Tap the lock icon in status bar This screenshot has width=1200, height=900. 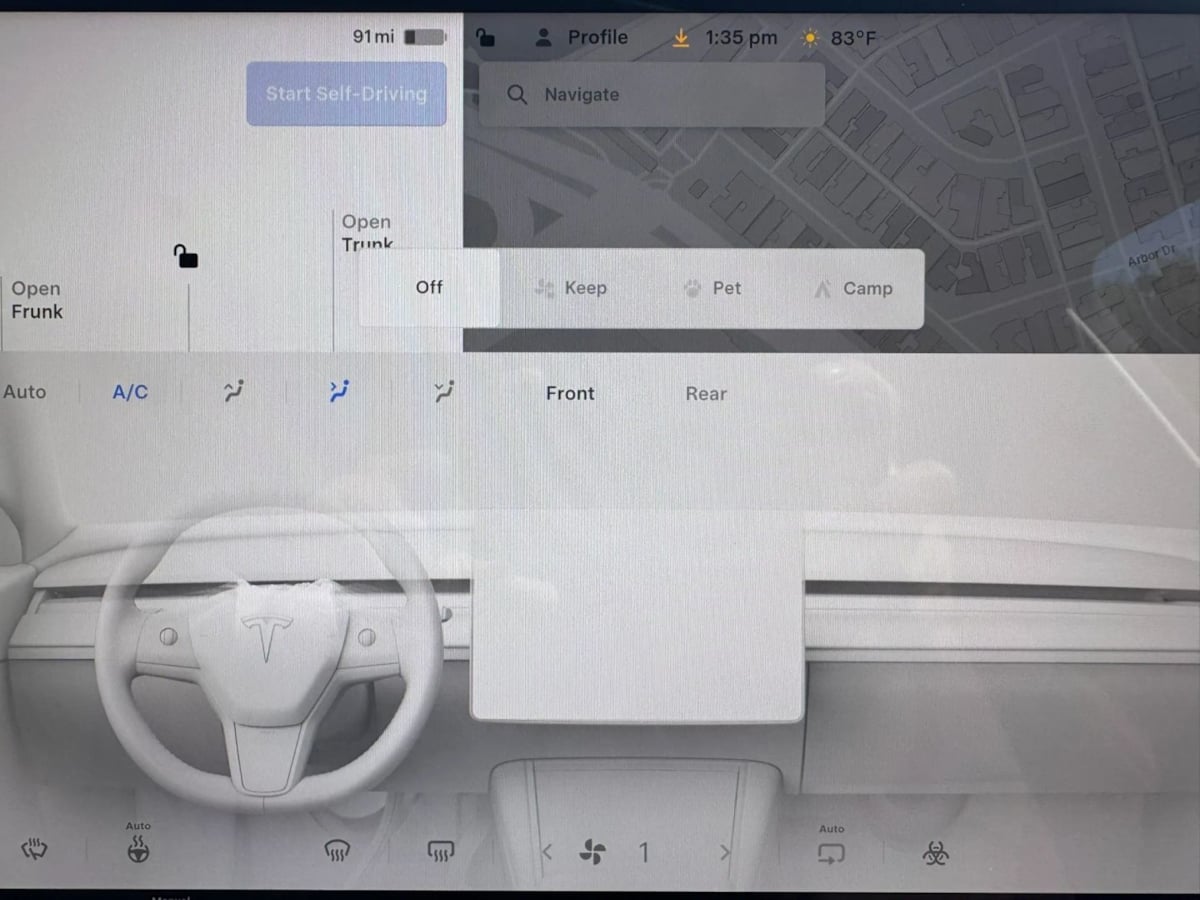486,38
